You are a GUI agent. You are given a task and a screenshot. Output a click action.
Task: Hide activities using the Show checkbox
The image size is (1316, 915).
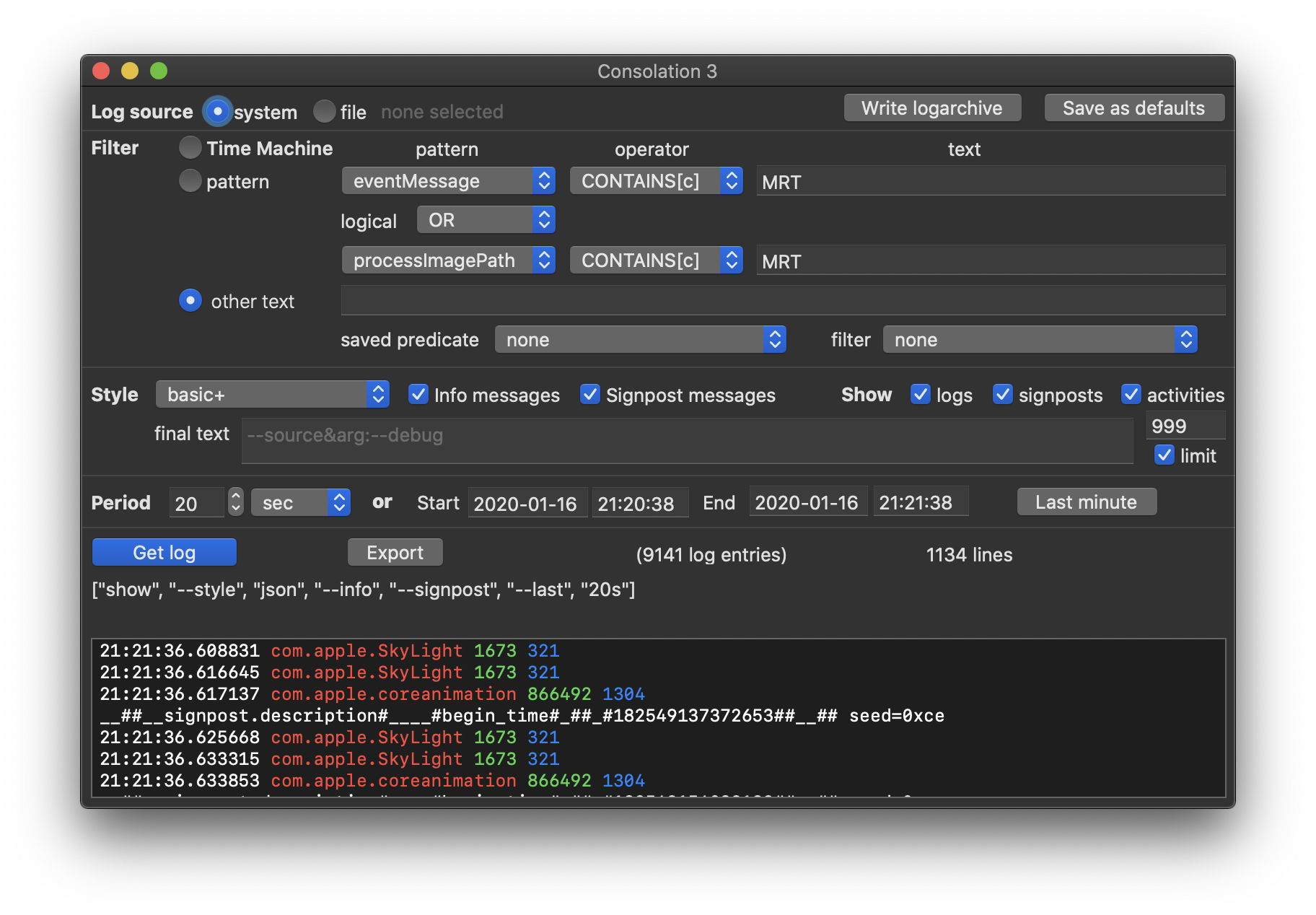(1131, 395)
